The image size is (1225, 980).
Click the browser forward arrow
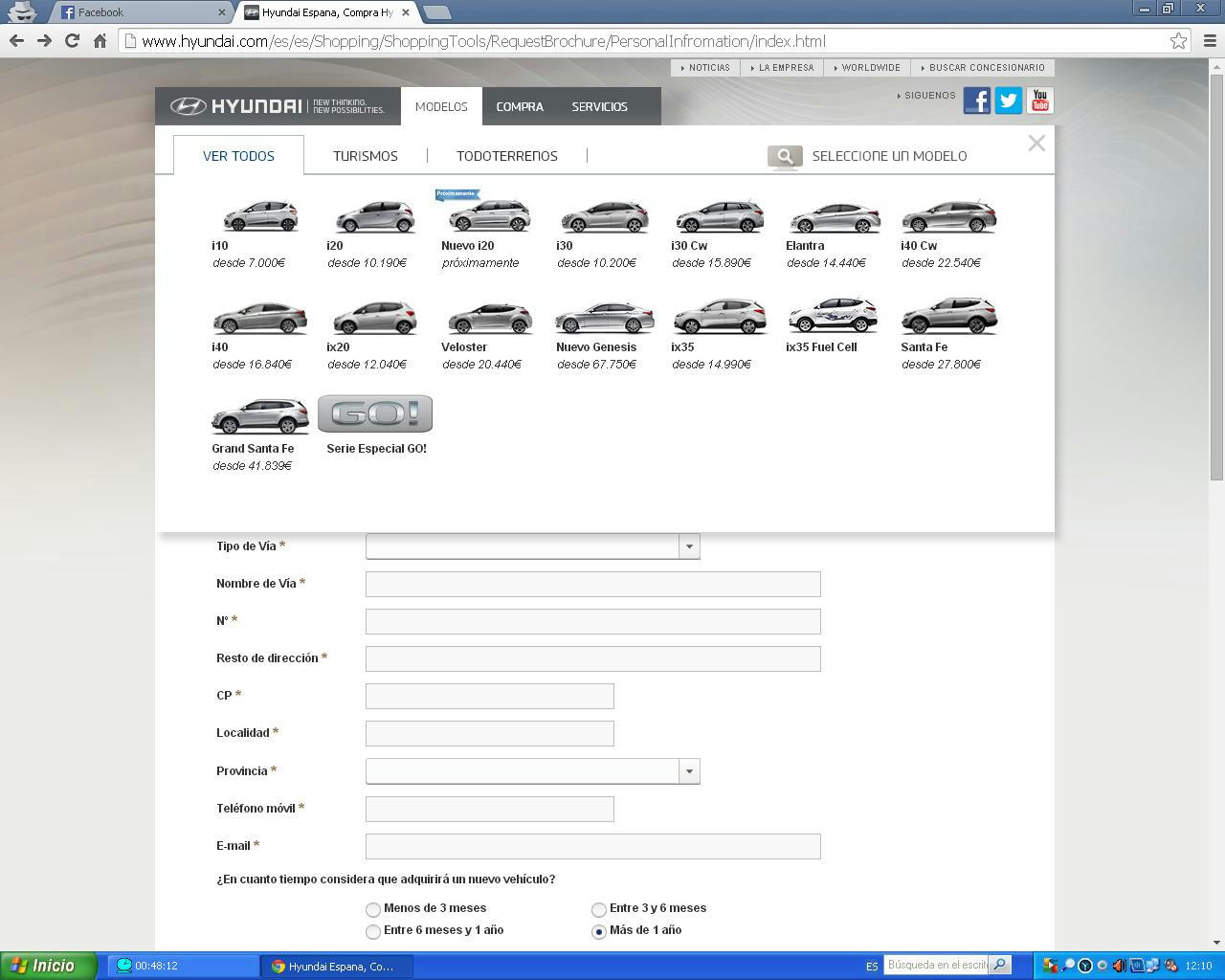pos(44,40)
